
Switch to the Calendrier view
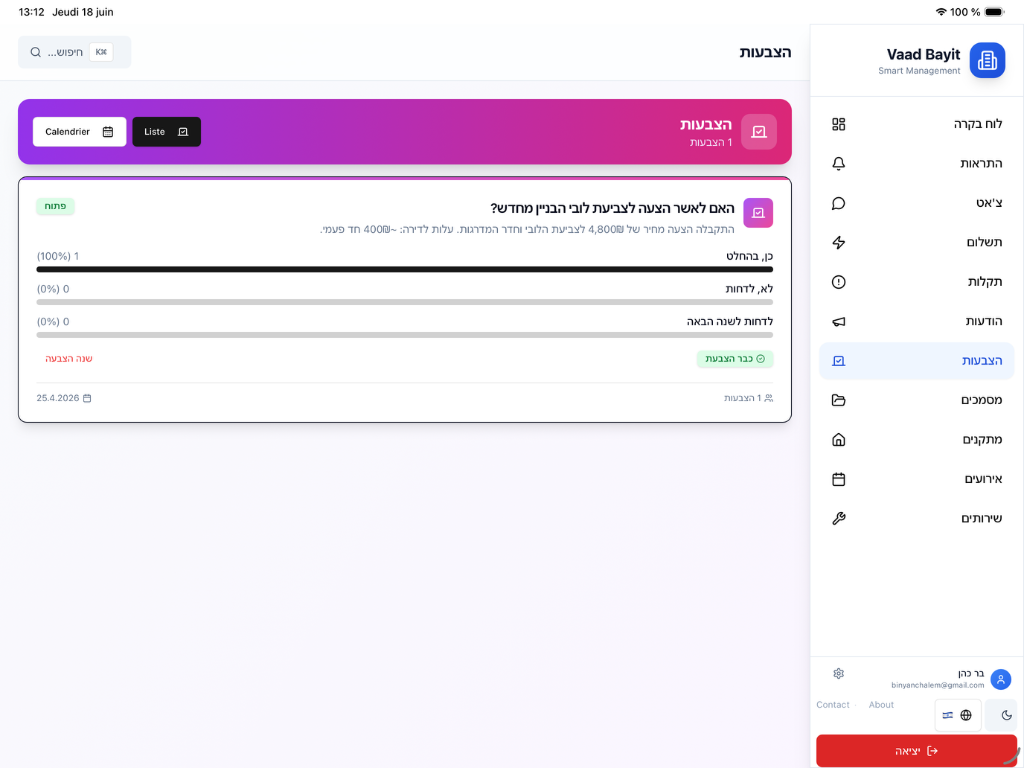point(80,132)
